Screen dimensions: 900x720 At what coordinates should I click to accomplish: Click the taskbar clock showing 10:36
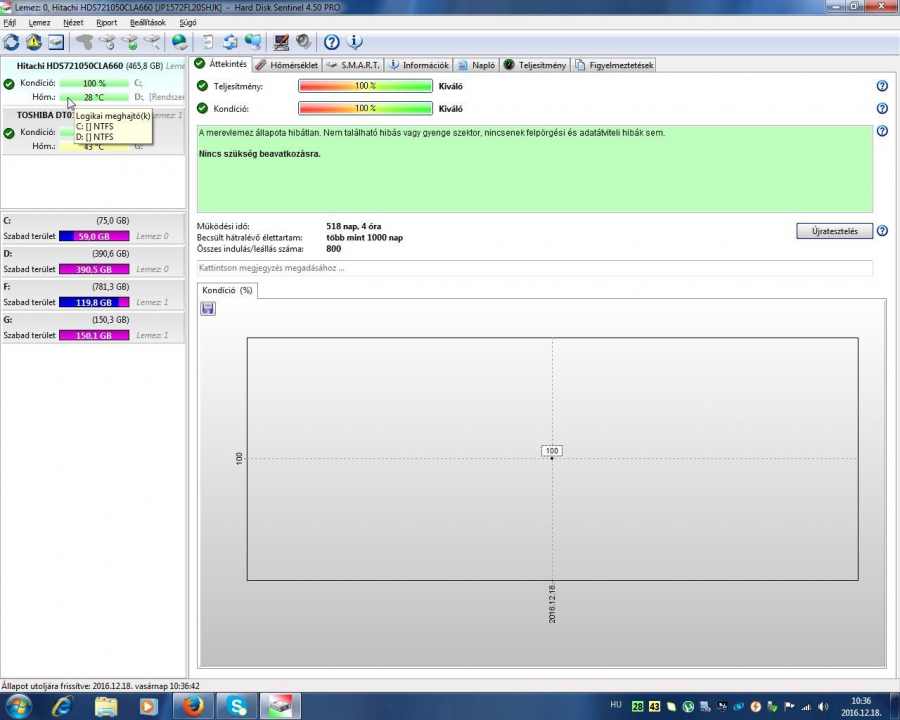[861, 706]
